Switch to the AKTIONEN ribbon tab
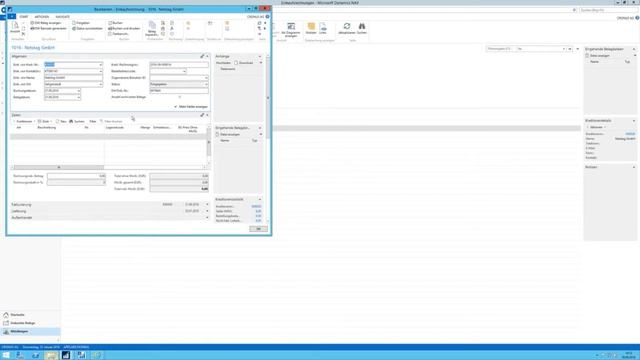This screenshot has height=360, width=640. (x=42, y=17)
